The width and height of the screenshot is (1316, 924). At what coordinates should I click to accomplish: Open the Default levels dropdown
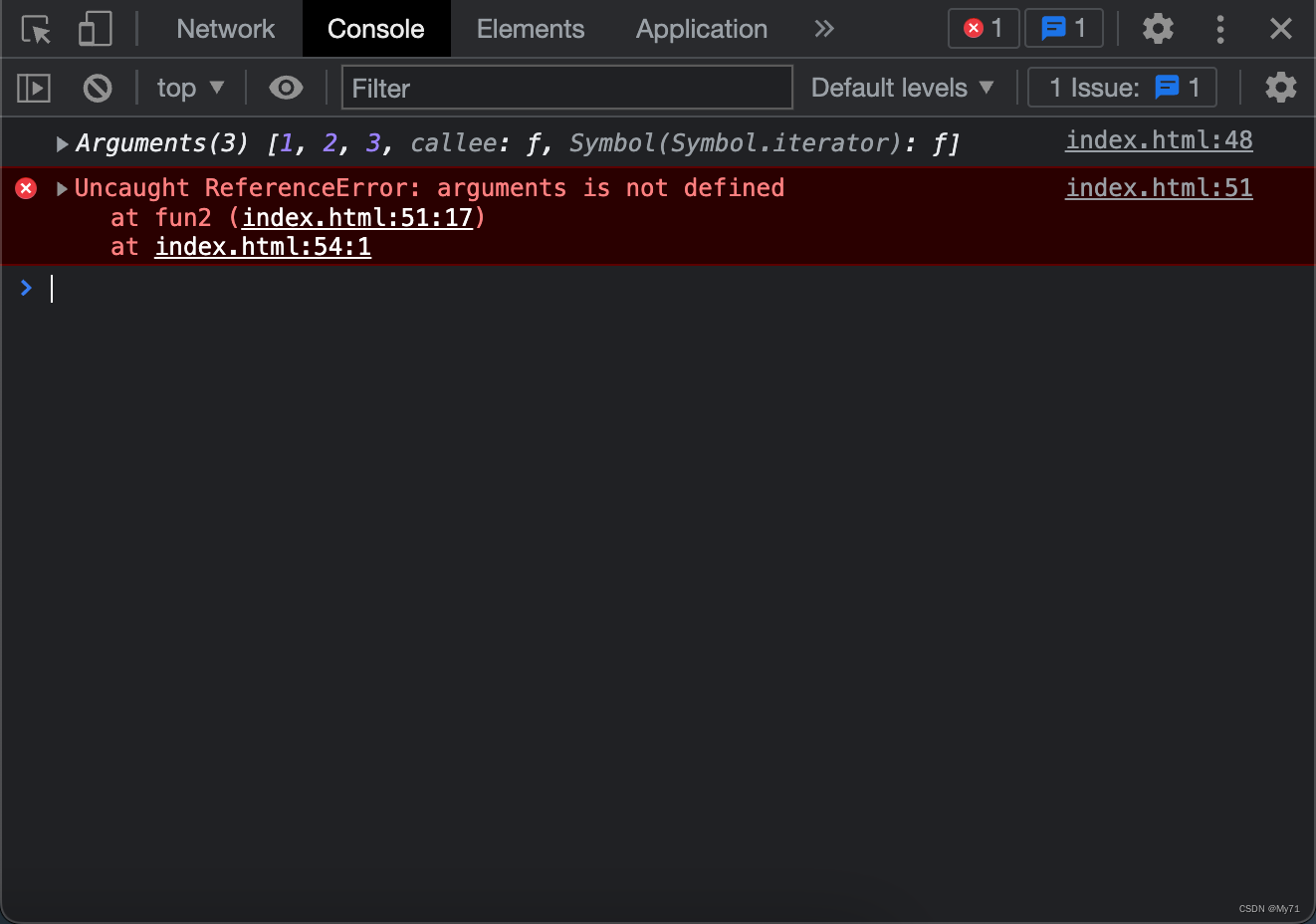(902, 89)
